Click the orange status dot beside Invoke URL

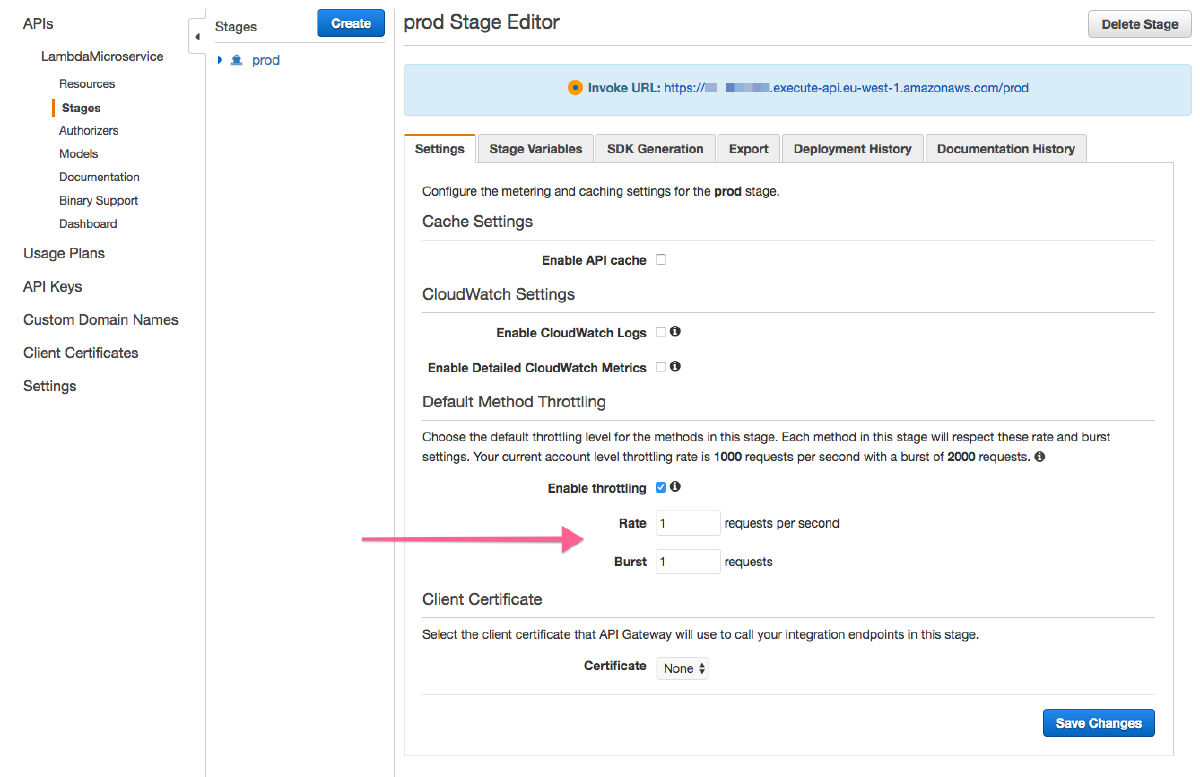tap(575, 87)
